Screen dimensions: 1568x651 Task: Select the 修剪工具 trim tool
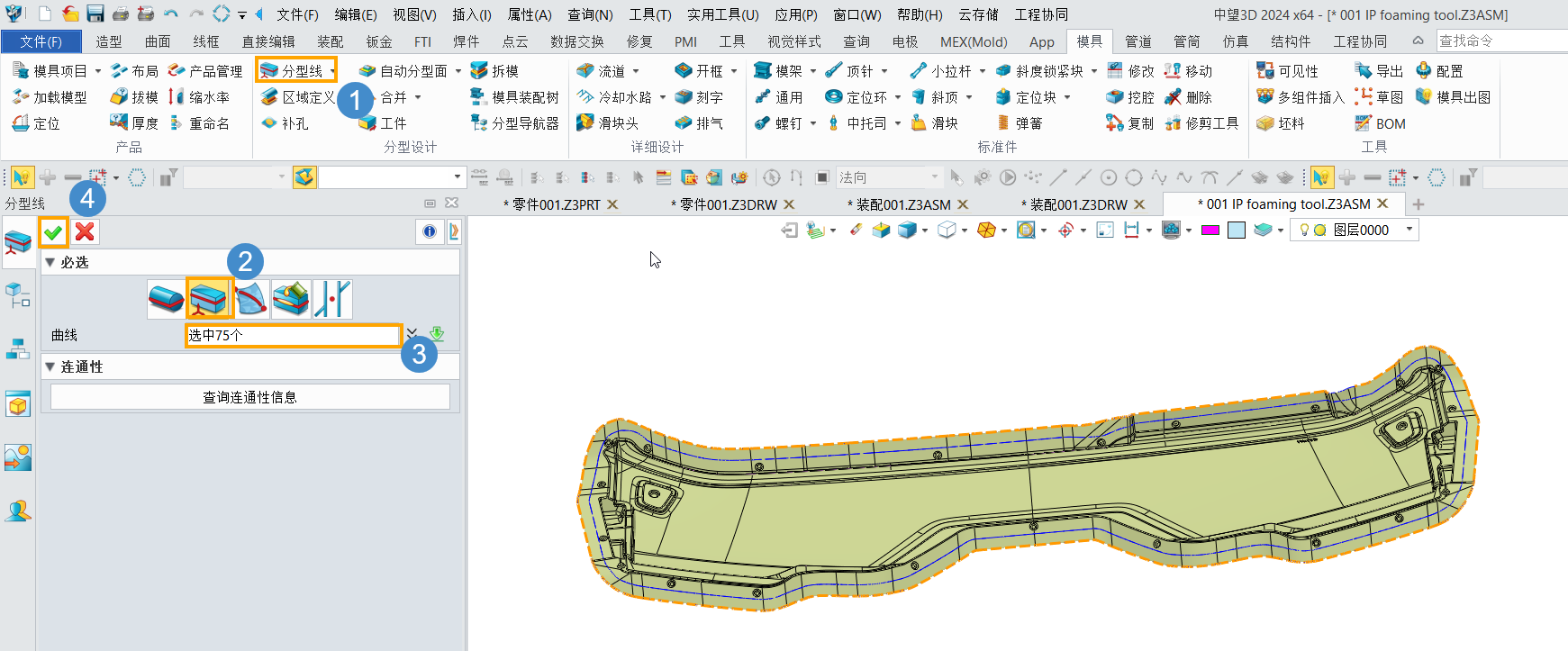1201,122
